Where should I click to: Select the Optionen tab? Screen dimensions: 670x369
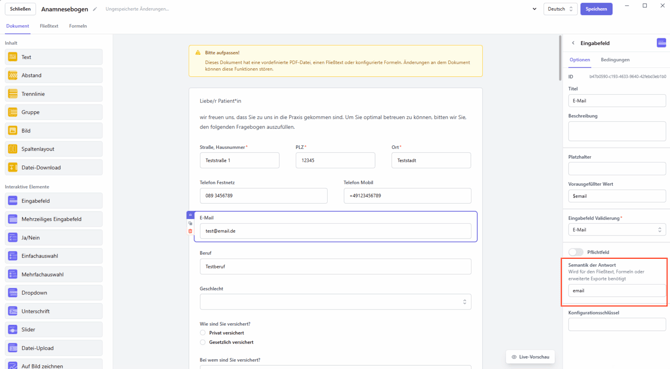(580, 60)
